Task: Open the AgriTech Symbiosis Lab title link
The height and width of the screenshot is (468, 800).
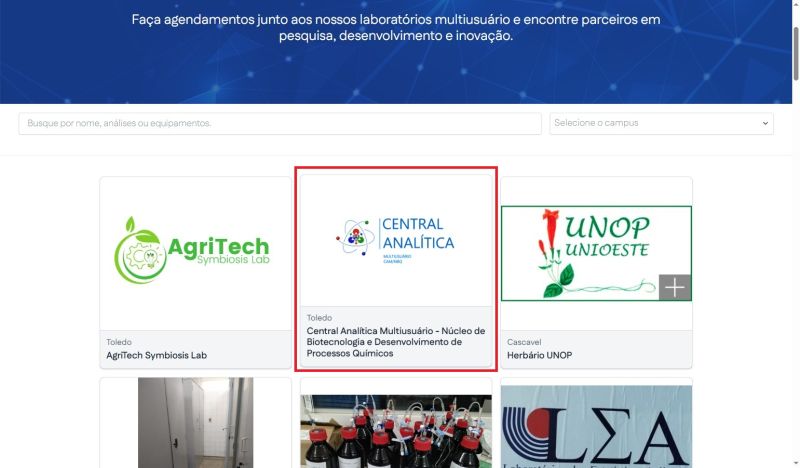Action: click(157, 355)
